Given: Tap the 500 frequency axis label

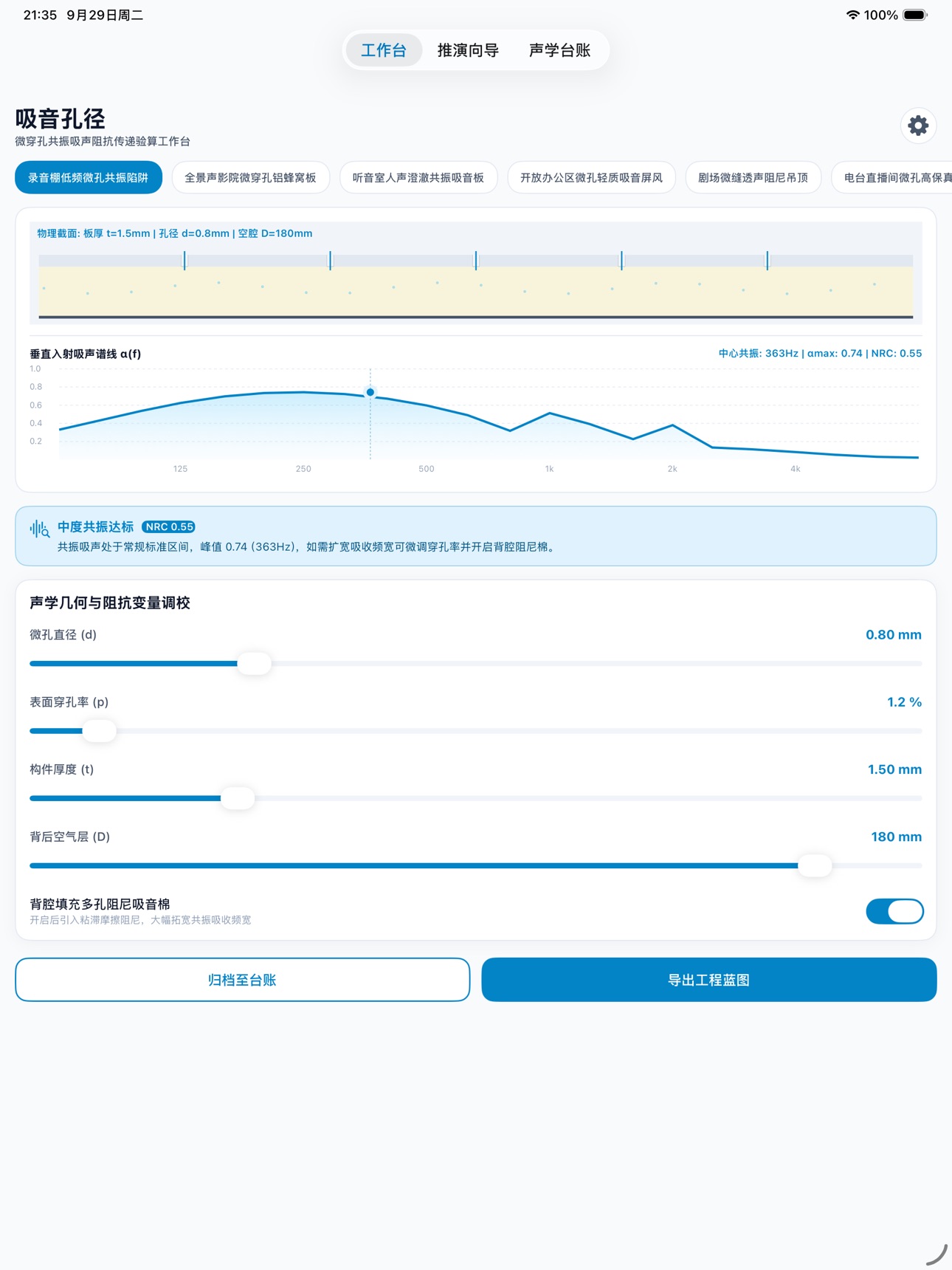Looking at the screenshot, I should [427, 469].
